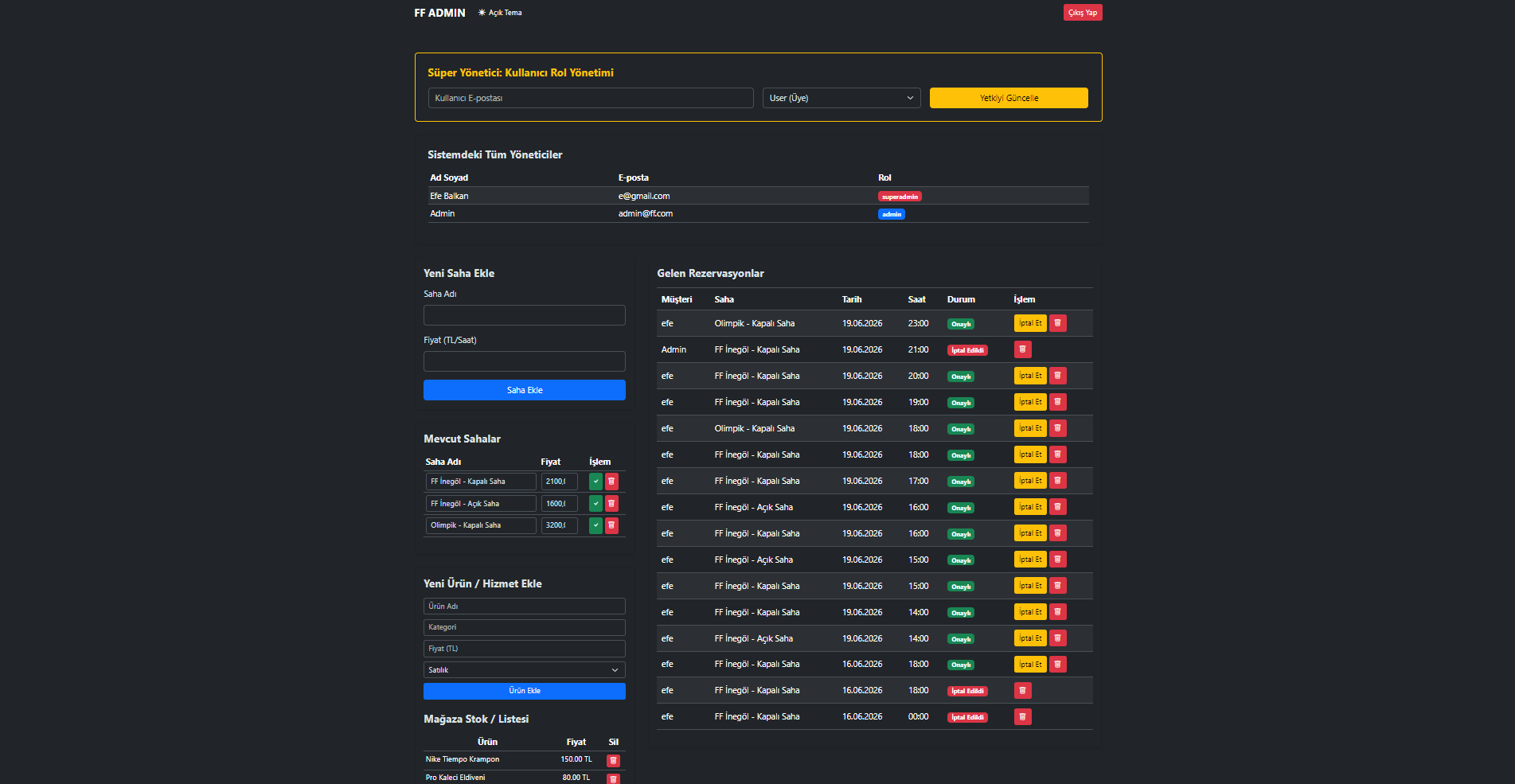The height and width of the screenshot is (784, 1515).
Task: Click the Saha Adı text field
Action: (524, 315)
